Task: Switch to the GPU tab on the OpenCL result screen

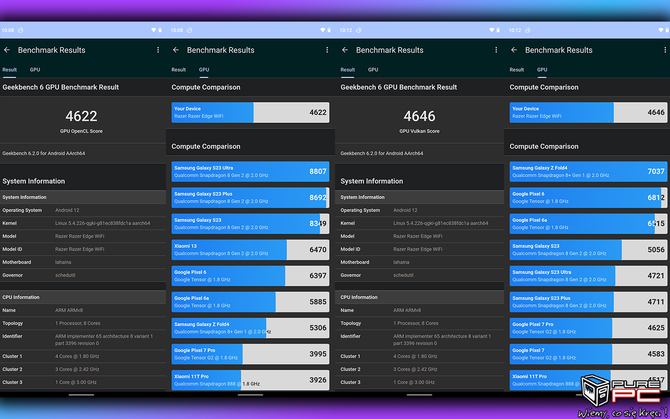Action: click(x=35, y=70)
